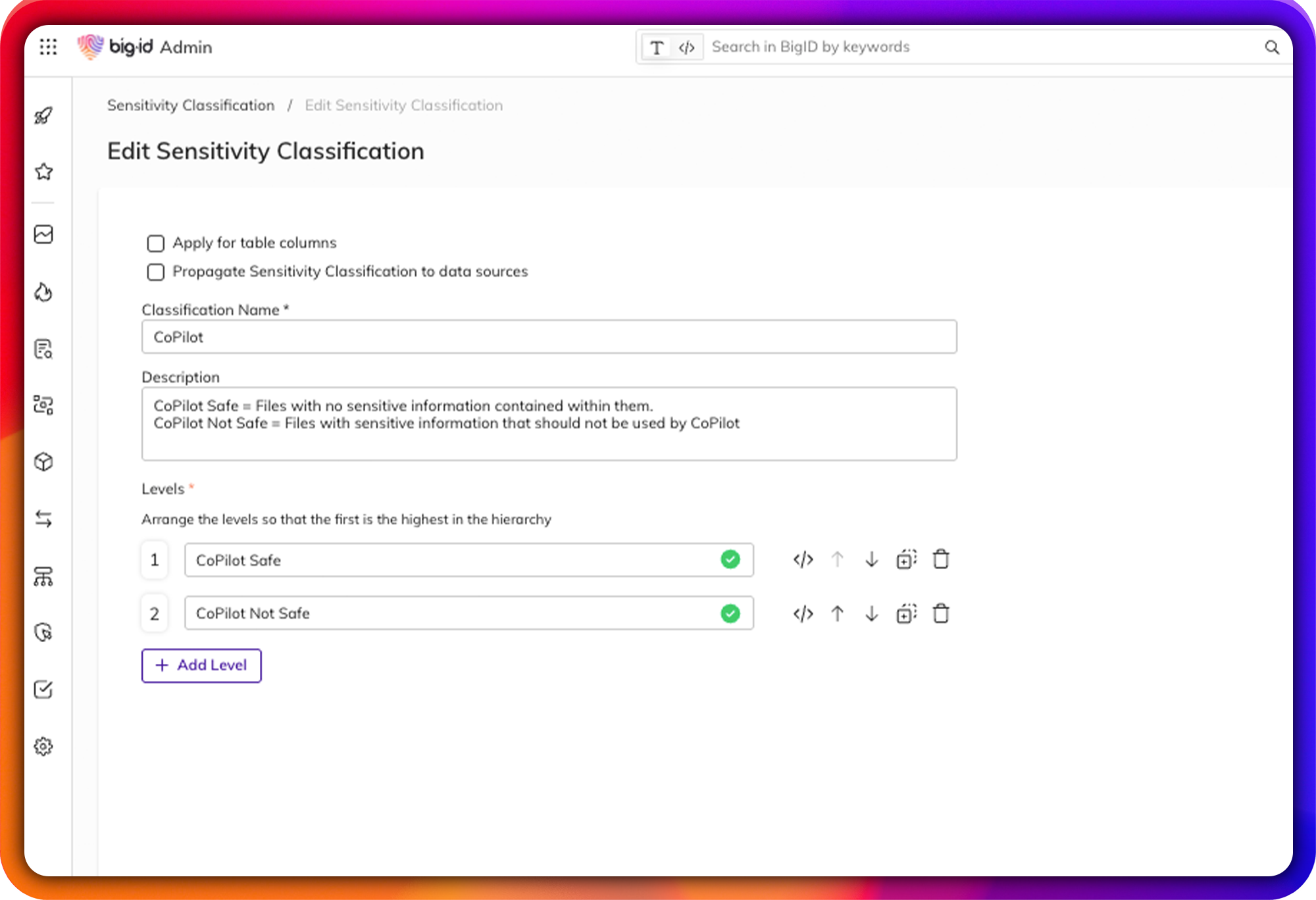Check Propagate Sensitivity Classification to data sources
The image size is (1316, 900).
coord(156,272)
